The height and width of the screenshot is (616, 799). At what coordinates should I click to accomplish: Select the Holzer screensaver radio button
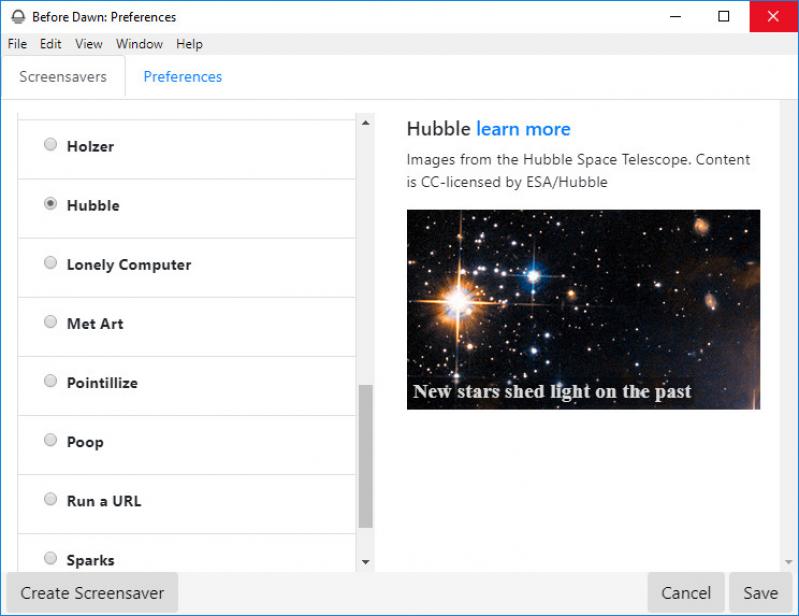50,144
